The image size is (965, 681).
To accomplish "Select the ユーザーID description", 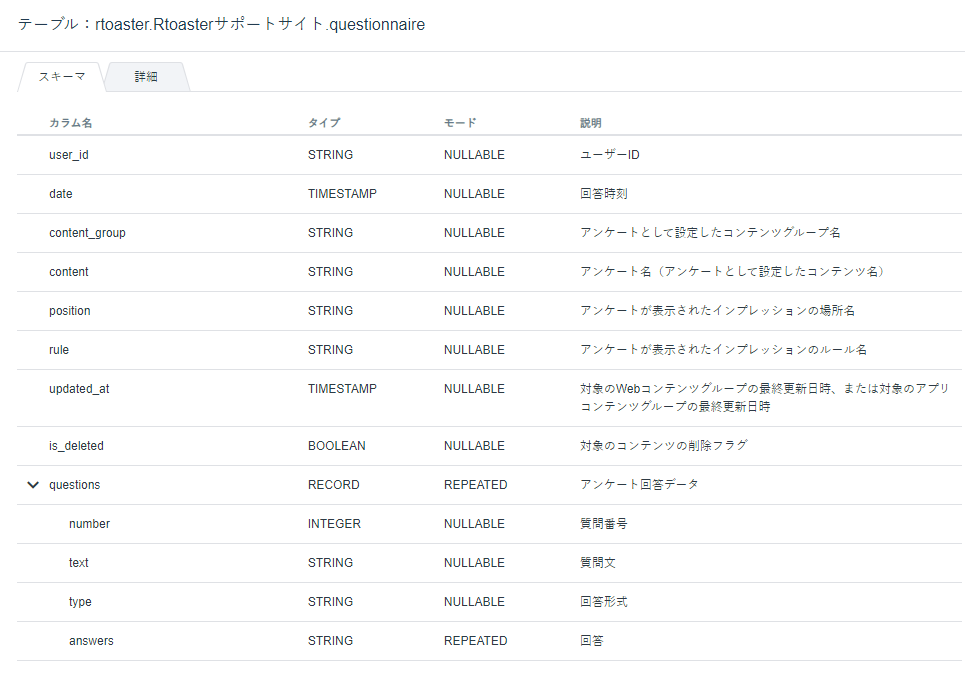I will point(610,155).
